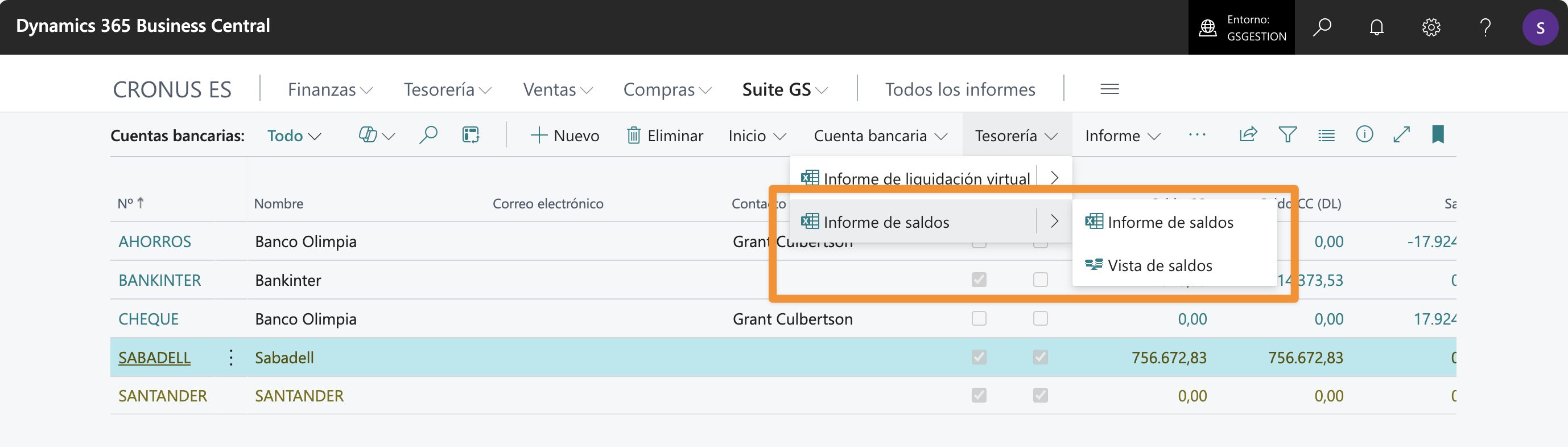The height and width of the screenshot is (447, 1568).
Task: Open the Todo view dropdown
Action: pos(294,135)
